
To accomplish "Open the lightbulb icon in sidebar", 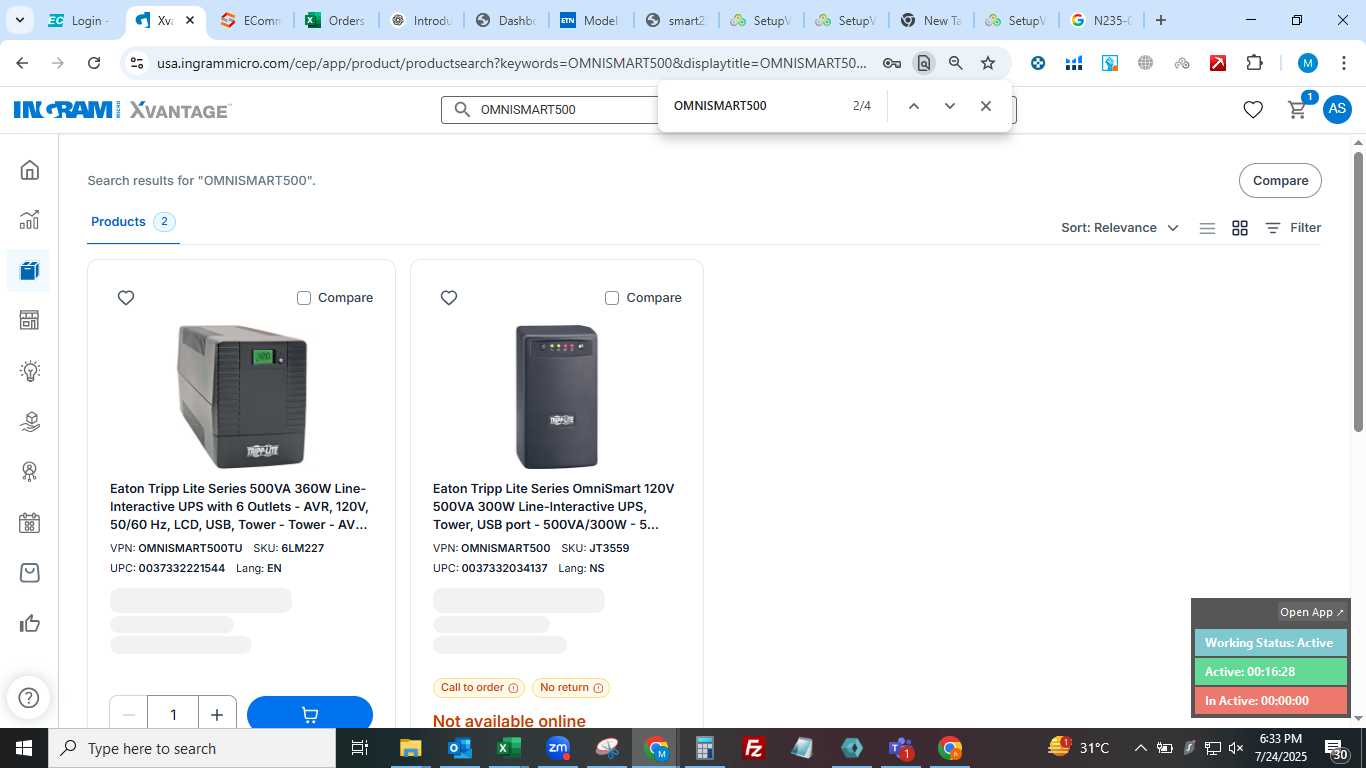I will click(x=30, y=371).
